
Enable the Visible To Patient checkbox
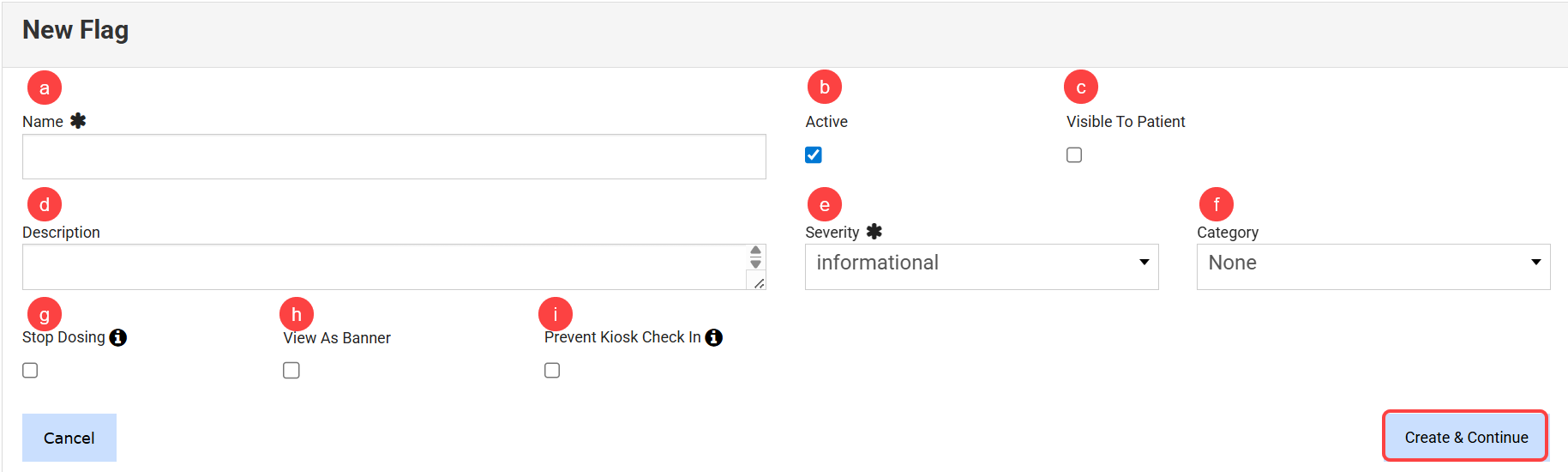click(1074, 155)
